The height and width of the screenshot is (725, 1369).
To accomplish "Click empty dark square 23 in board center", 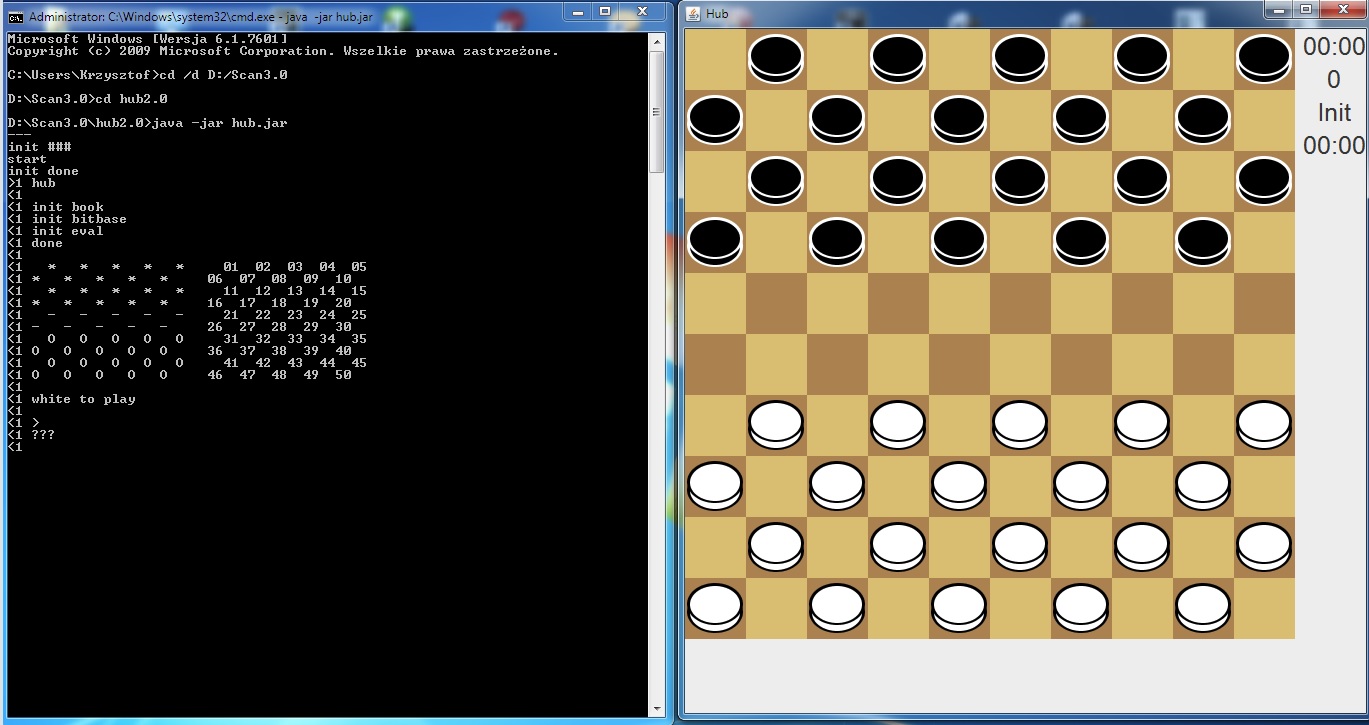I will coord(1020,303).
